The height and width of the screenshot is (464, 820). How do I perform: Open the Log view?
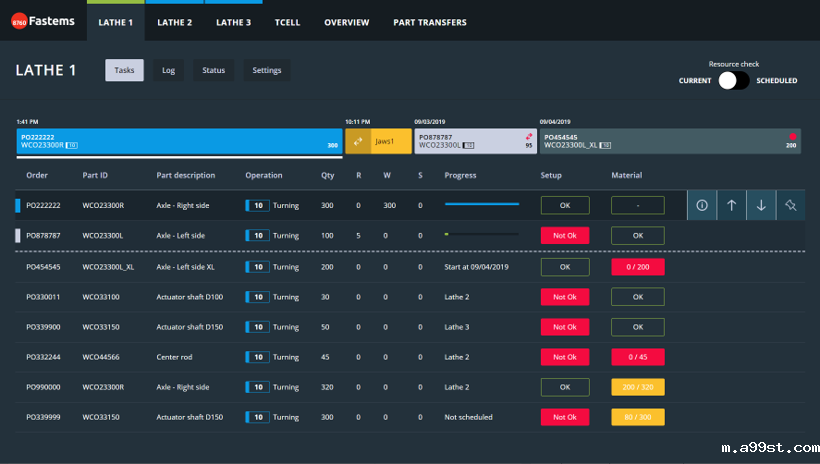(168, 70)
